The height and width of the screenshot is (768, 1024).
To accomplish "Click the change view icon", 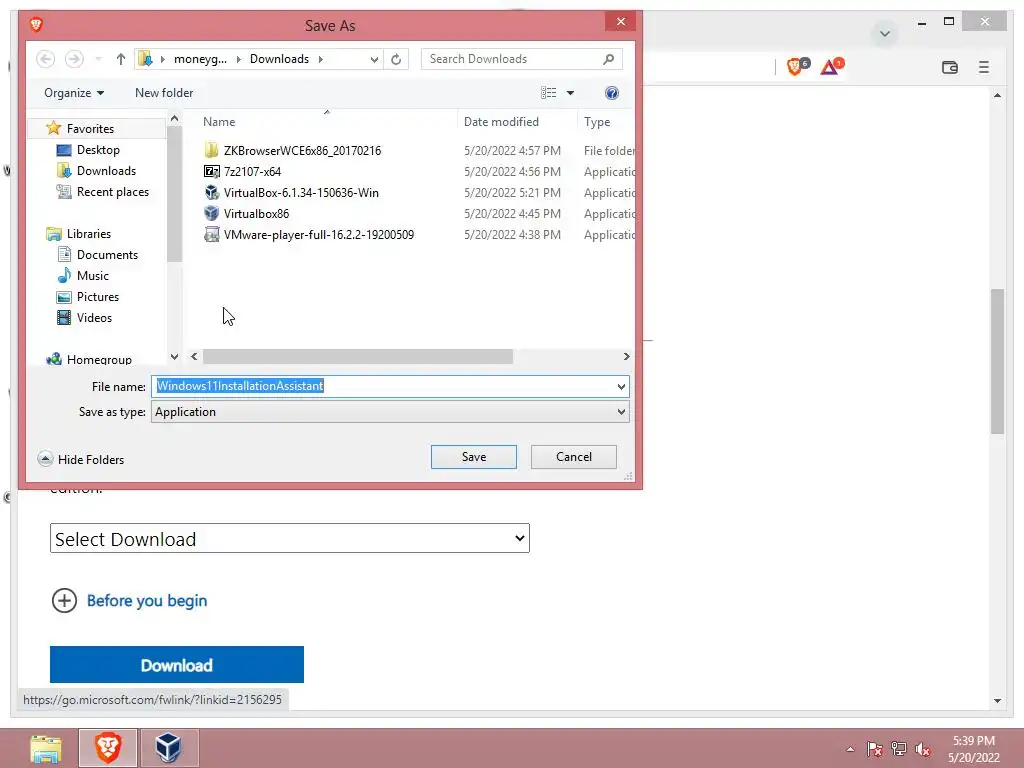I will [549, 93].
